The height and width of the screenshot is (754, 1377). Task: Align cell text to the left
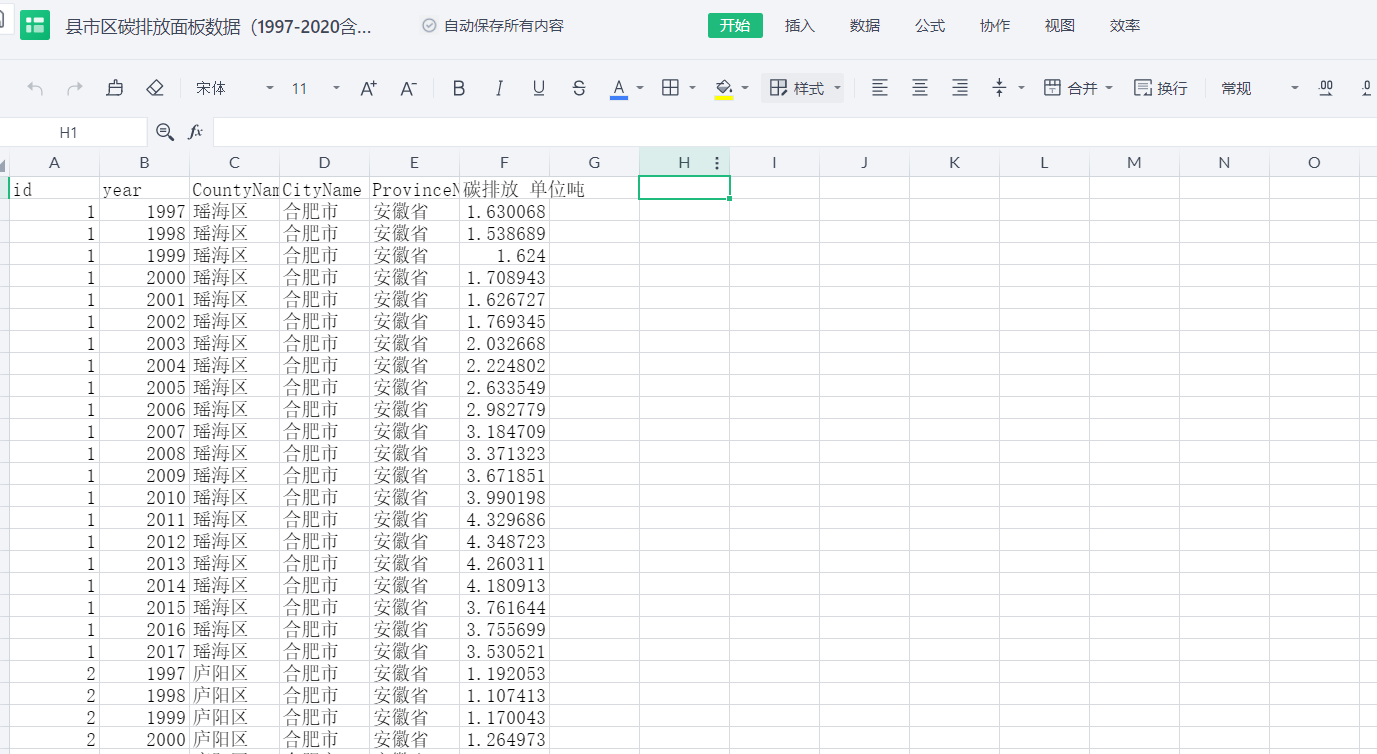pos(880,88)
